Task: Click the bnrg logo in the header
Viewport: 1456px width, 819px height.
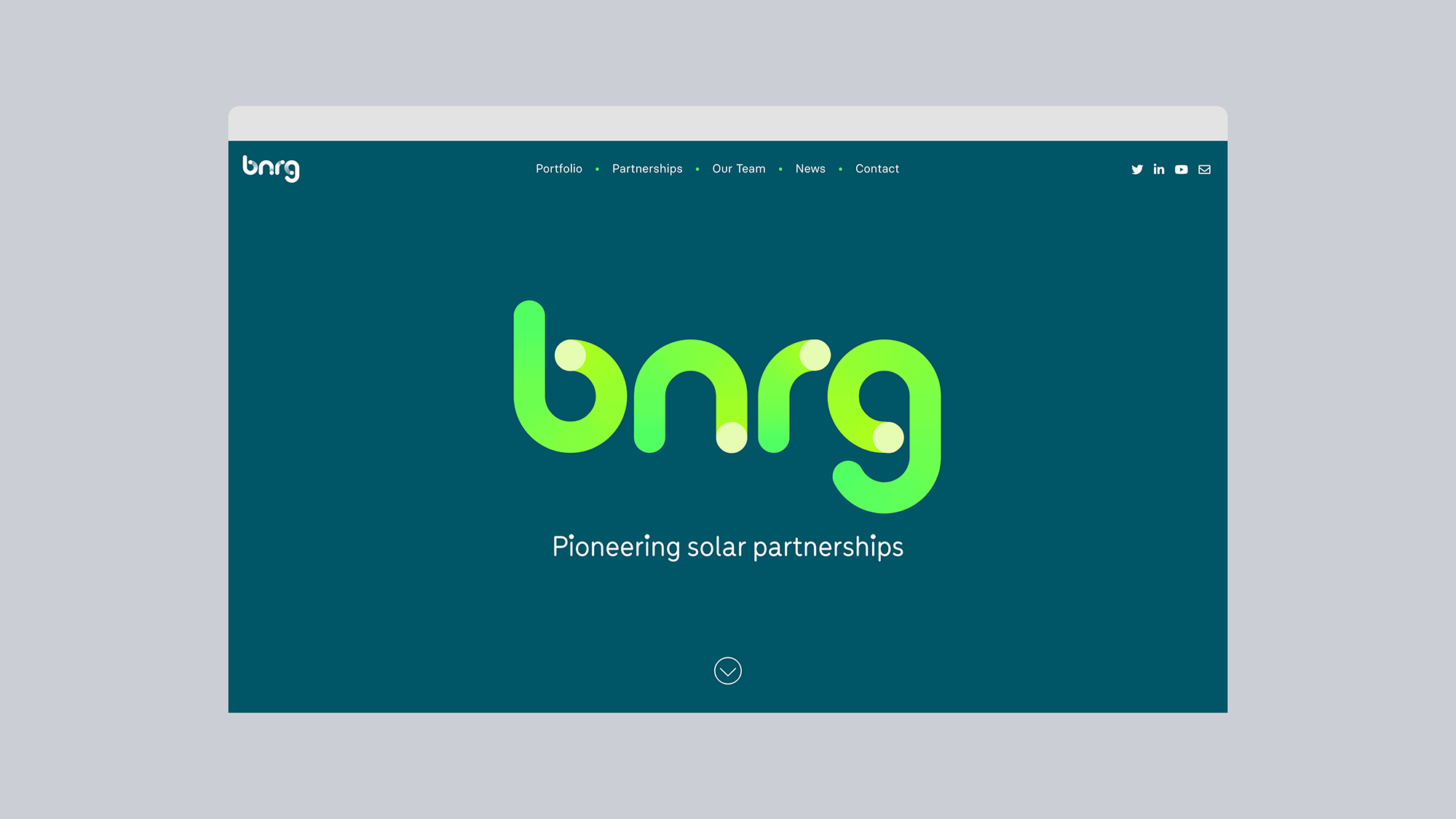Action: click(271, 168)
